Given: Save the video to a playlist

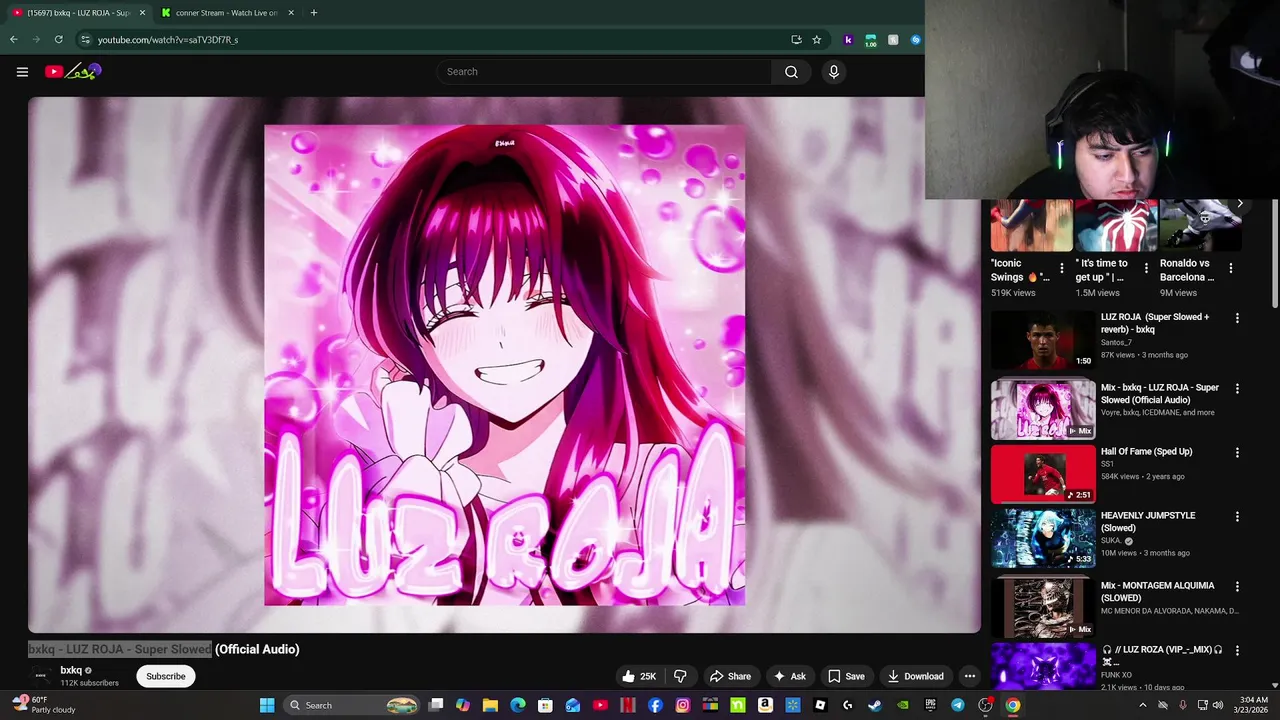Looking at the screenshot, I should tap(846, 676).
